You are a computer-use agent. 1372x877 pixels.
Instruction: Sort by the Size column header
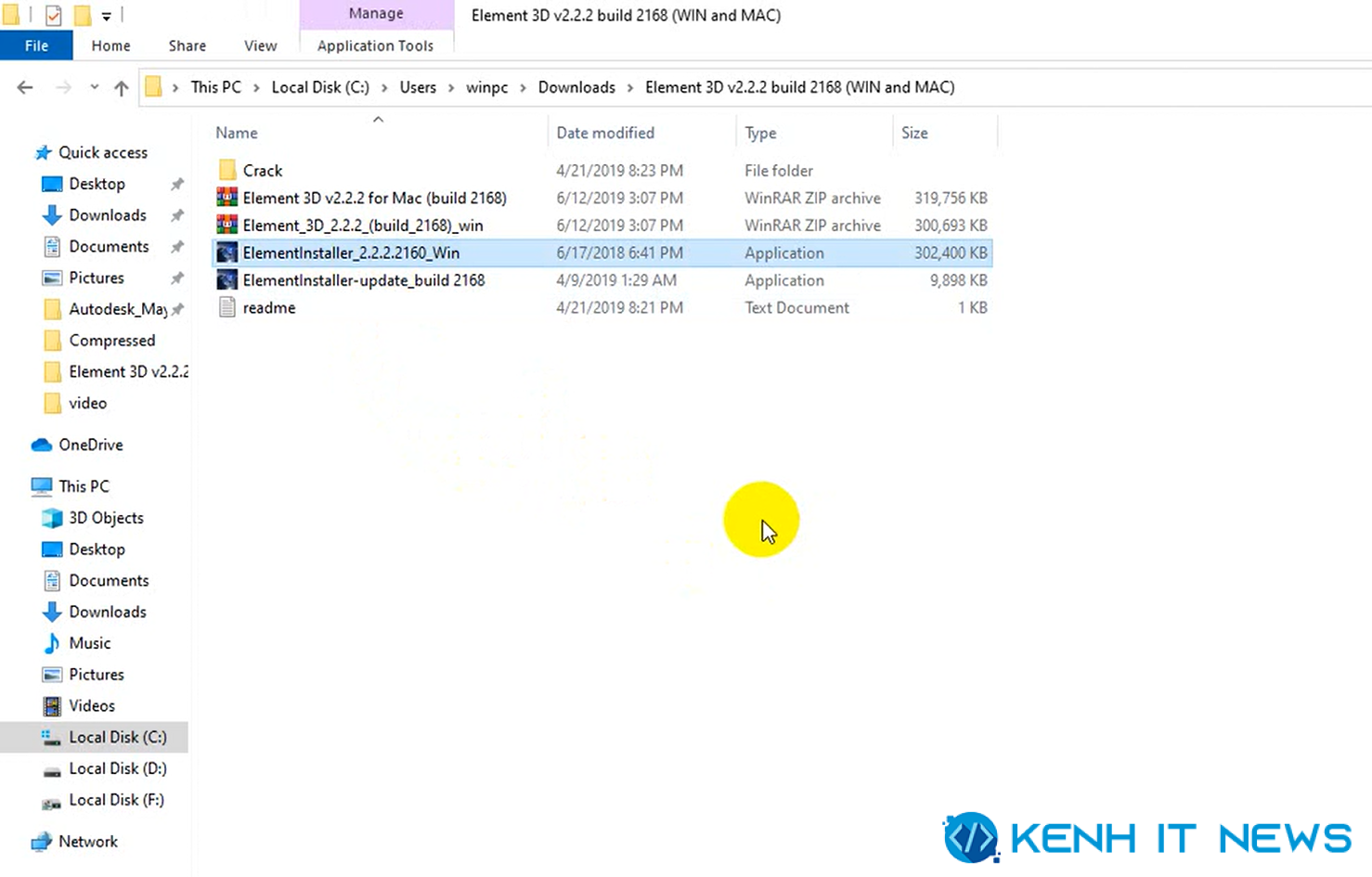(x=914, y=133)
